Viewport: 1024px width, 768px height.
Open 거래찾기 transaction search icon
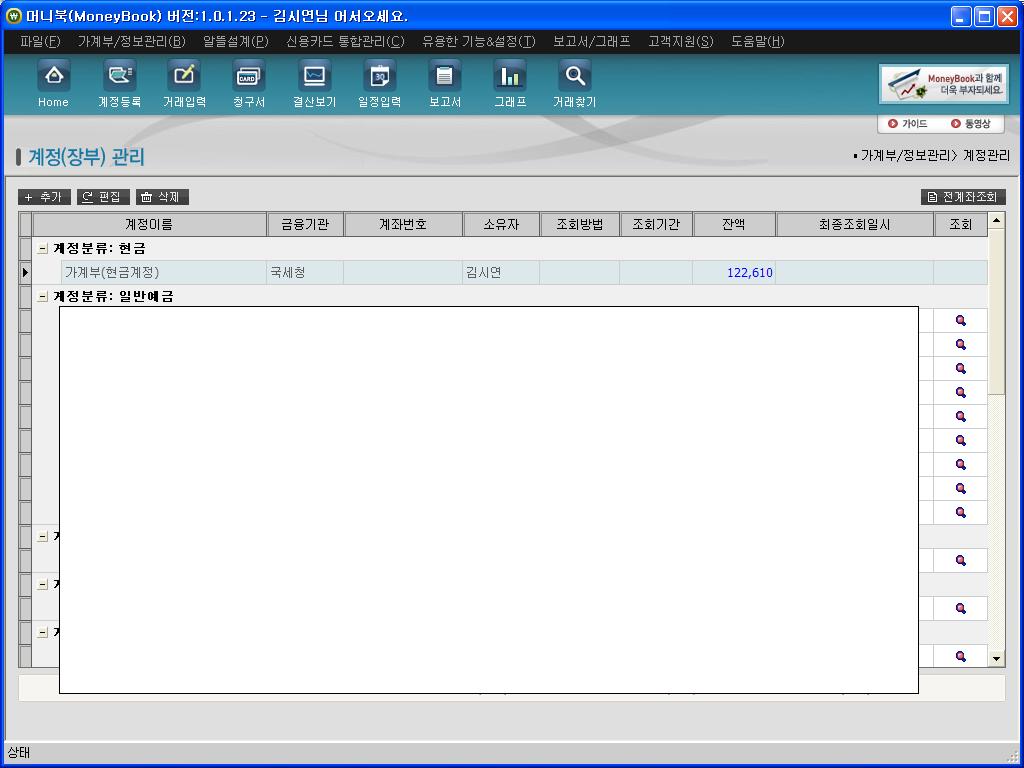(x=574, y=76)
